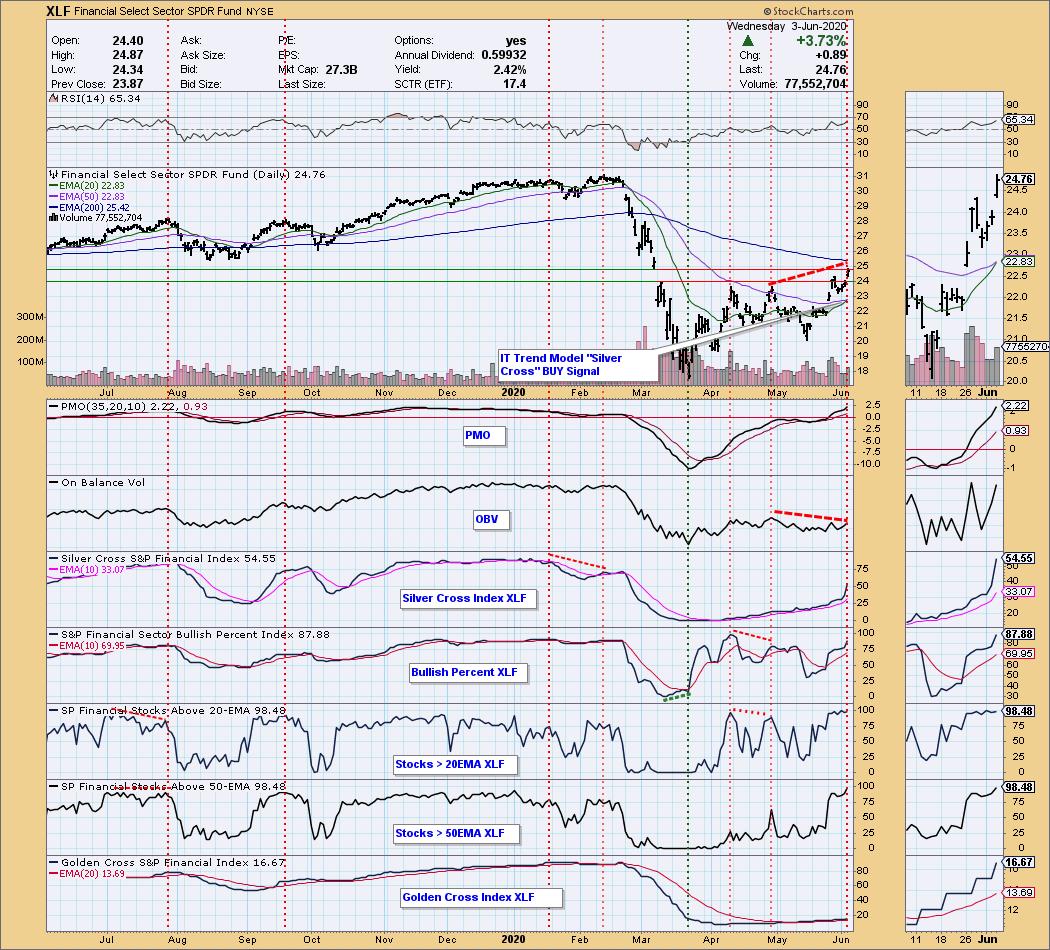Image resolution: width=1050 pixels, height=950 pixels.
Task: Click the Mkt Cap 27.3B value
Action: pyautogui.click(x=342, y=70)
